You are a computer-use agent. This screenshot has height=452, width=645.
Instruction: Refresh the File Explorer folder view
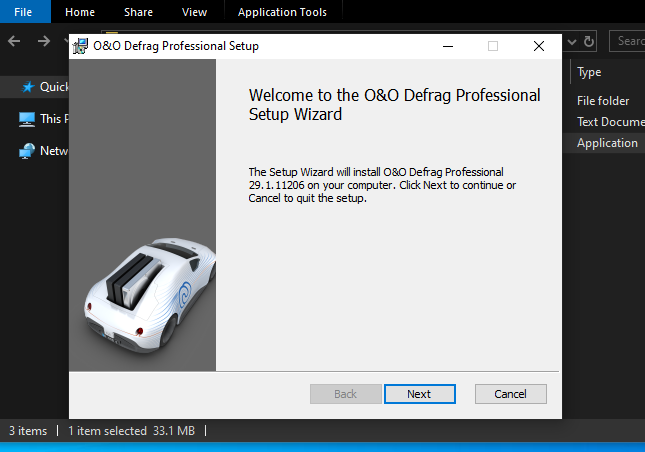coord(589,41)
